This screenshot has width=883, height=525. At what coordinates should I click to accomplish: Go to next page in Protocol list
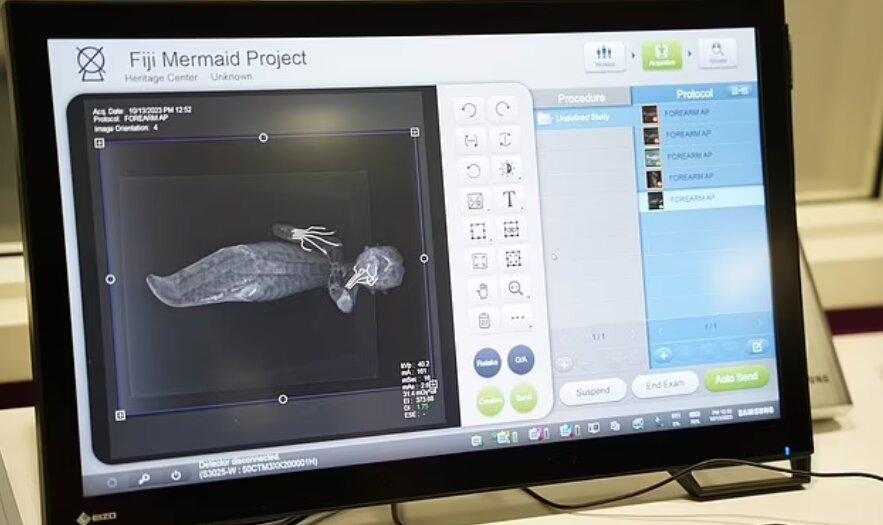(x=759, y=324)
